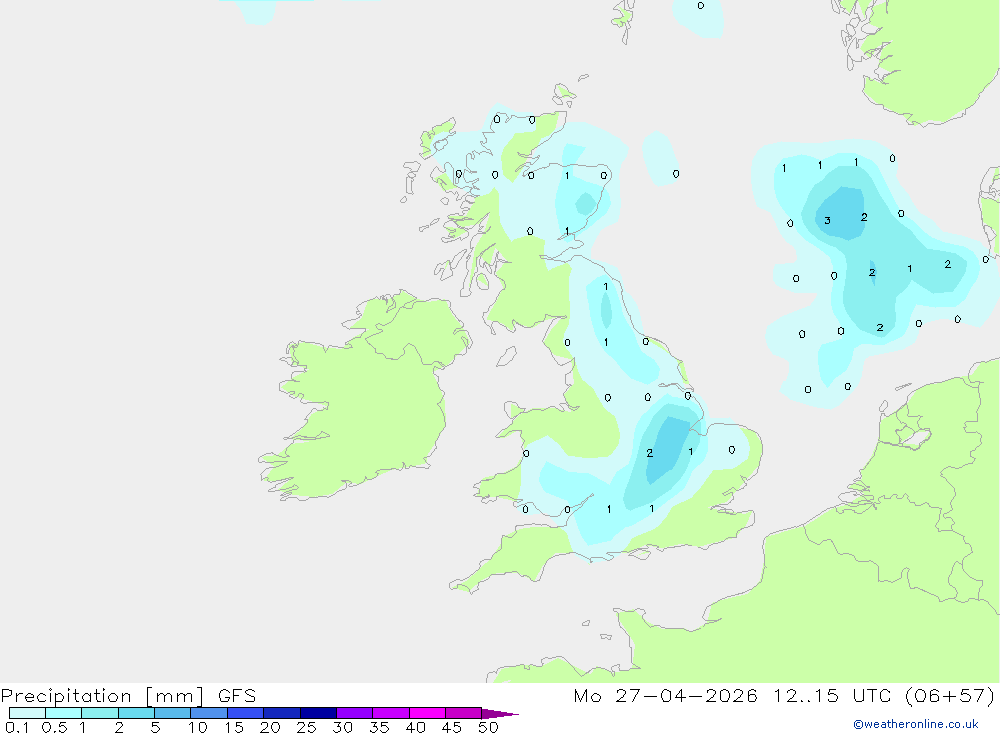The height and width of the screenshot is (733, 1000).
Task: Select the 35–40 mm violet legend swatch
Action: pos(390,713)
